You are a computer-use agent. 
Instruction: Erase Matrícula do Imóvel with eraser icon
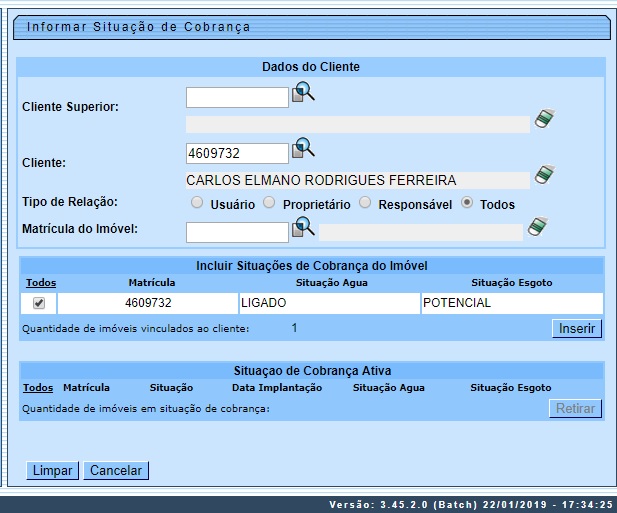538,227
